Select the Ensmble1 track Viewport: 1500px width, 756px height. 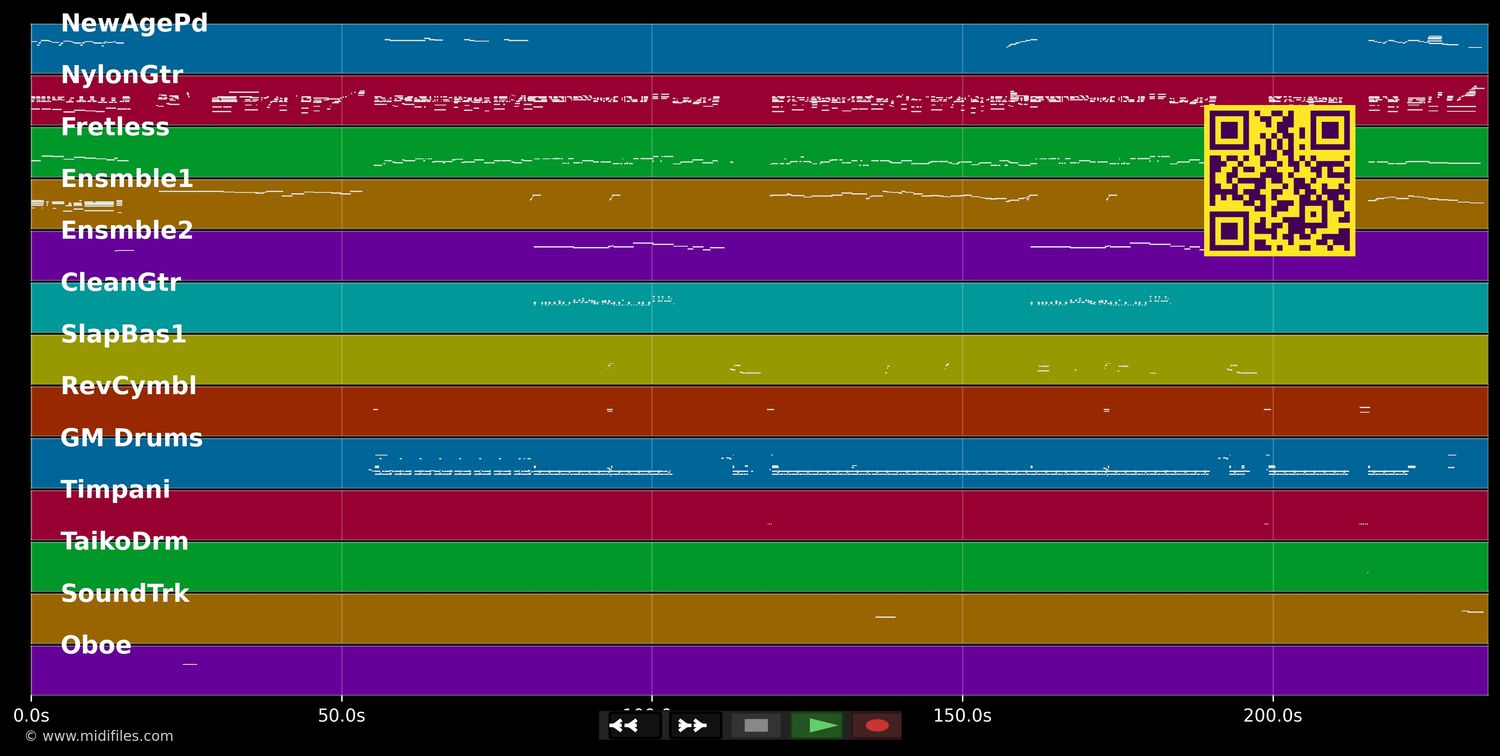click(127, 180)
